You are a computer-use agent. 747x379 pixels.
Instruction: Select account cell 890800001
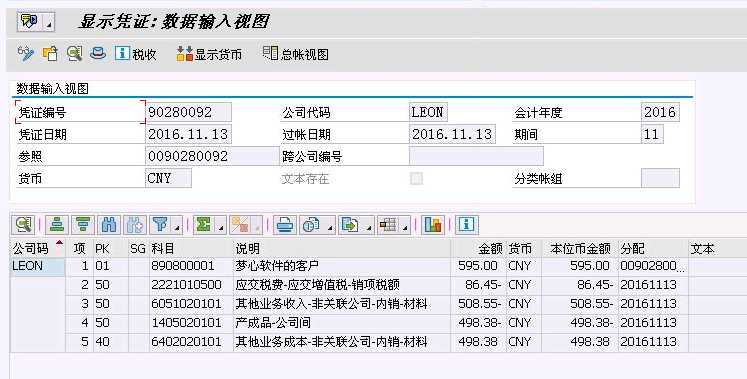tap(192, 266)
